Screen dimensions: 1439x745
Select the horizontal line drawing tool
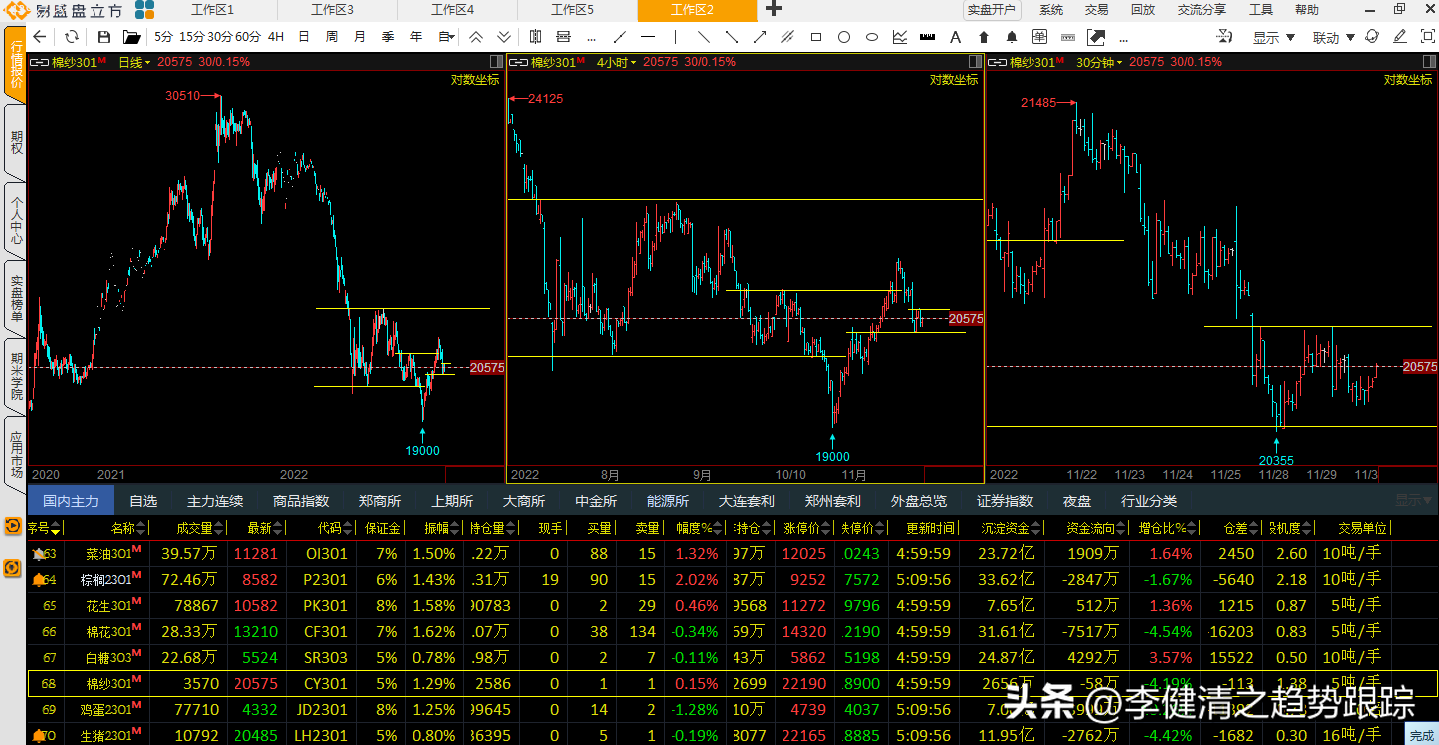click(648, 37)
